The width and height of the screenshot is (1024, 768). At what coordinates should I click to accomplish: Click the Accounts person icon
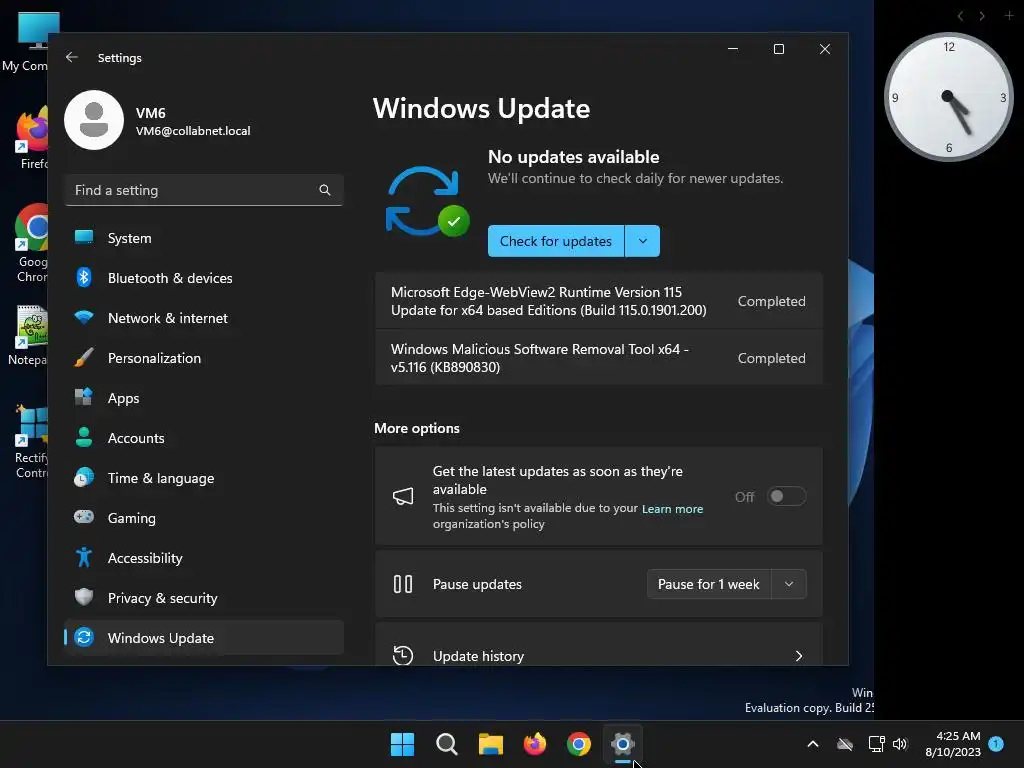[x=84, y=437]
